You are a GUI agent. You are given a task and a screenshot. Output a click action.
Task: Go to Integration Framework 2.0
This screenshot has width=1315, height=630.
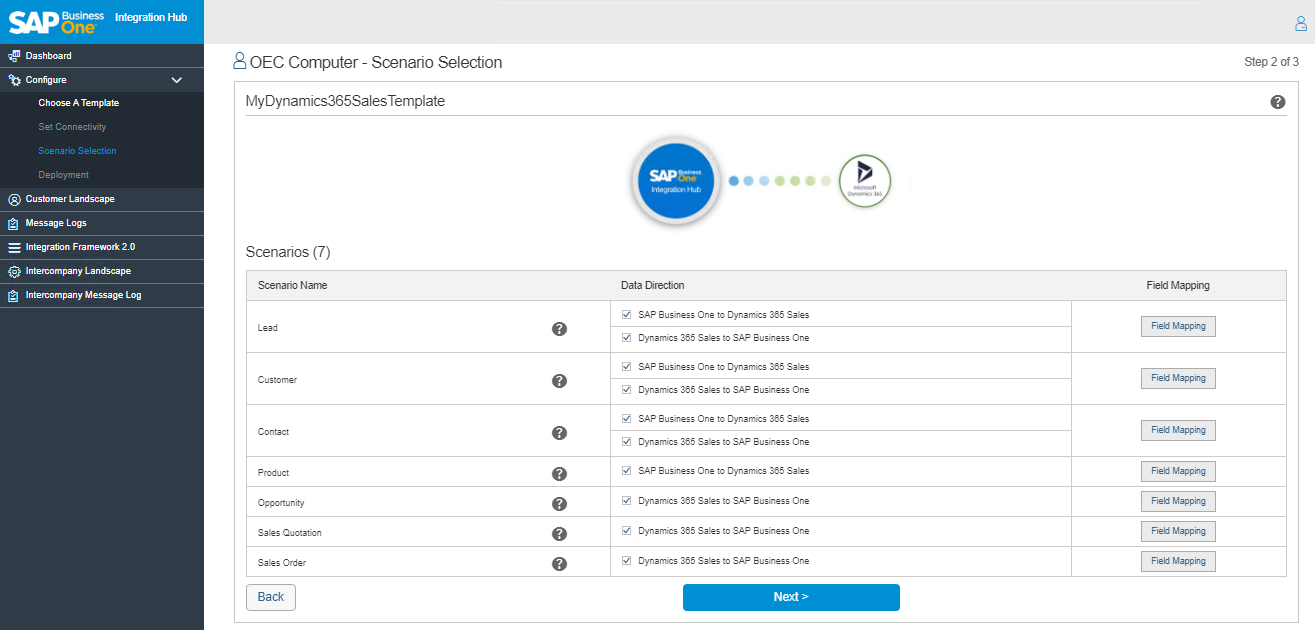pyautogui.click(x=80, y=247)
